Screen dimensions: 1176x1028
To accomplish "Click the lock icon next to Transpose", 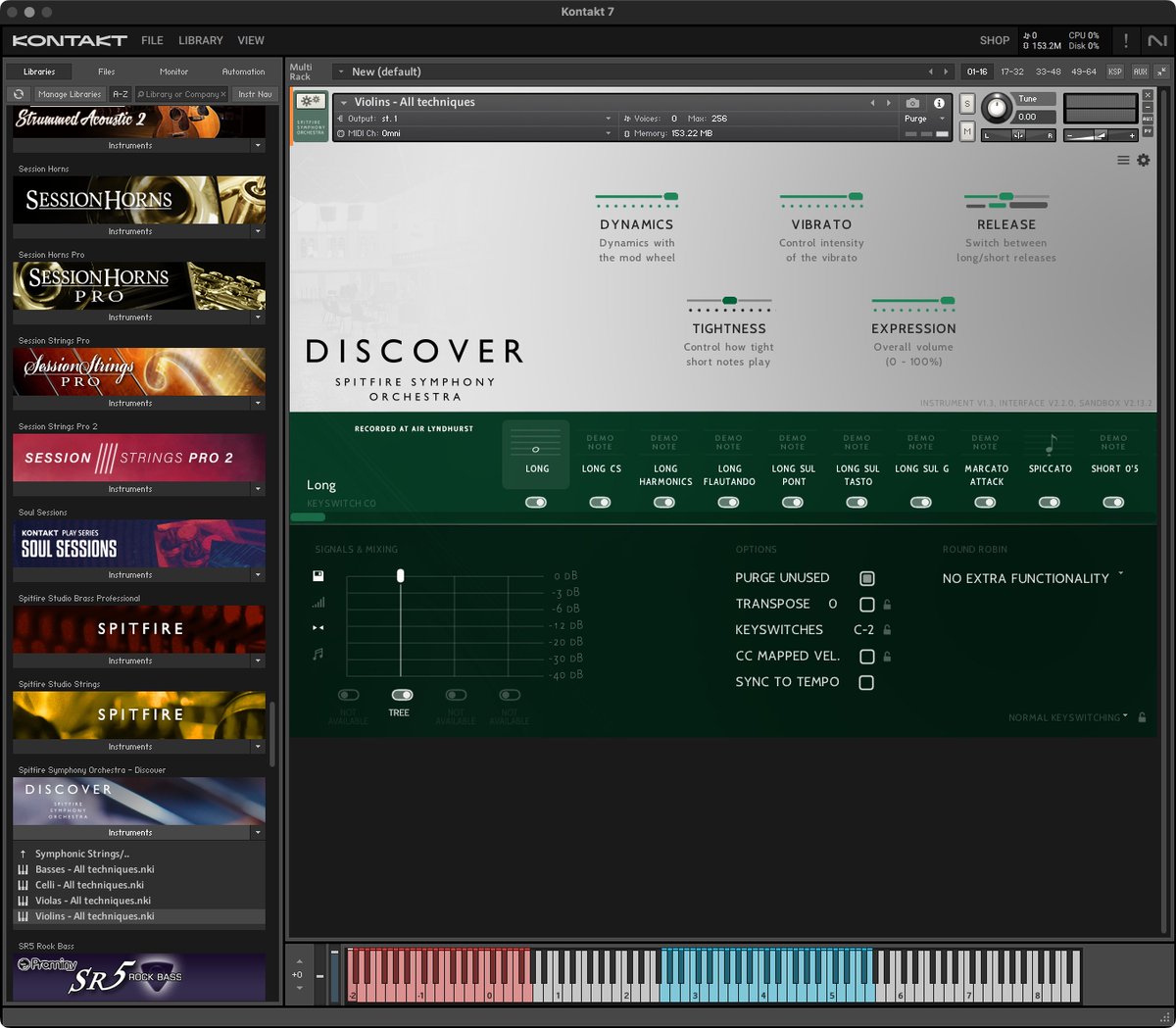I will (887, 605).
